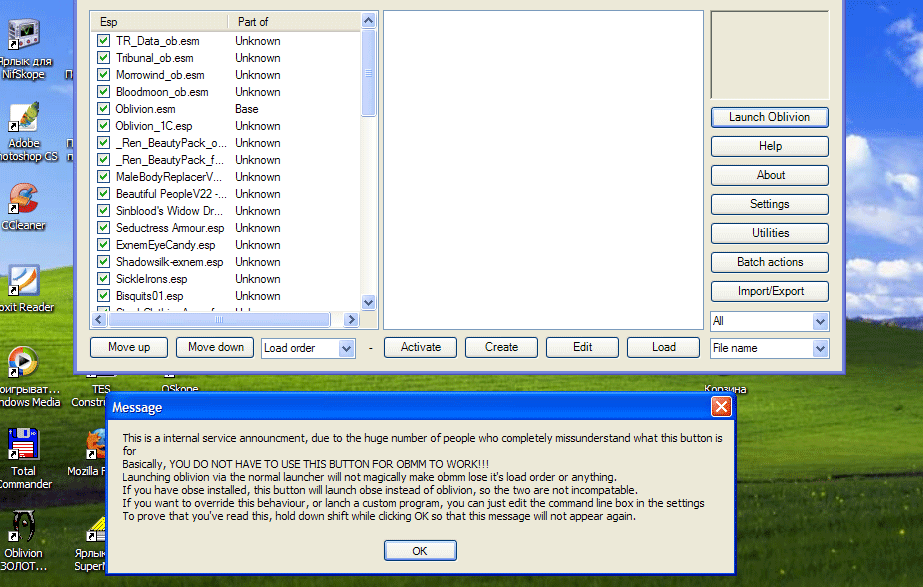Close the Message dialog
Viewport: 923px width, 587px height.
click(721, 407)
